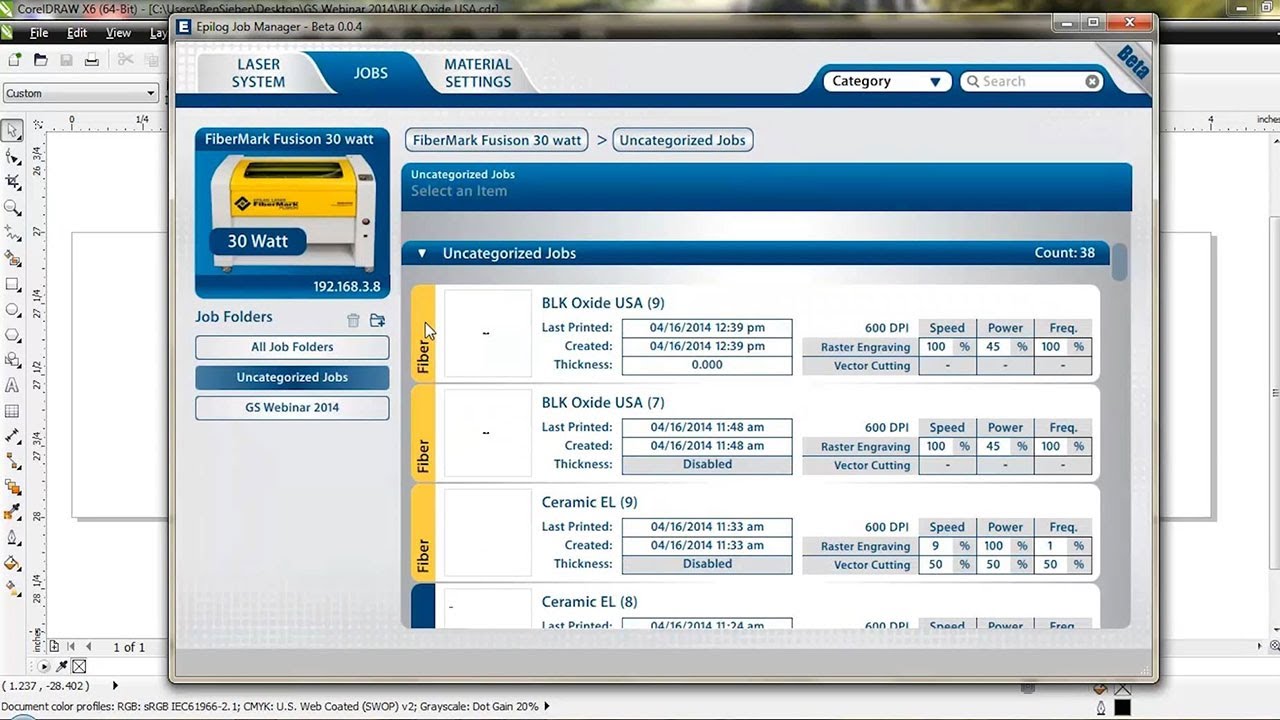
Task: Click the Cut scissors icon in CorelDRAW
Action: [x=125, y=60]
